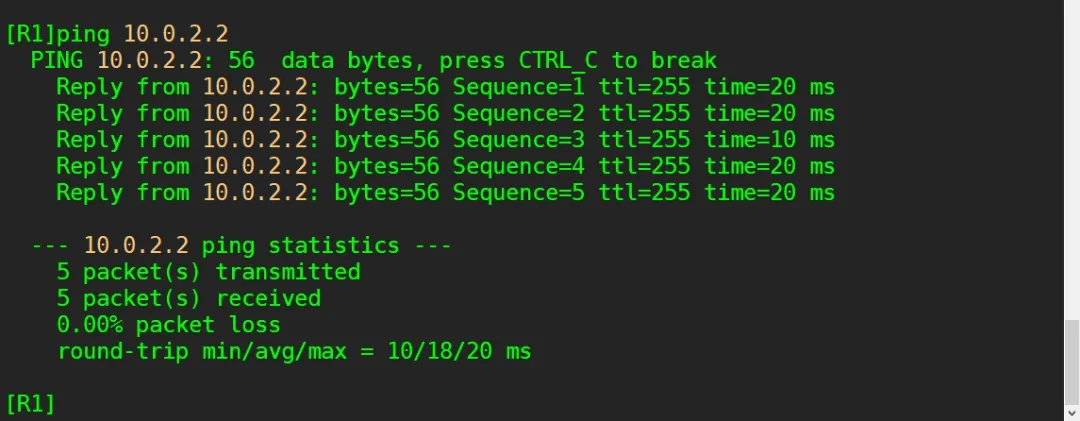Click the [R1] prompt before ping command

click(x=30, y=34)
